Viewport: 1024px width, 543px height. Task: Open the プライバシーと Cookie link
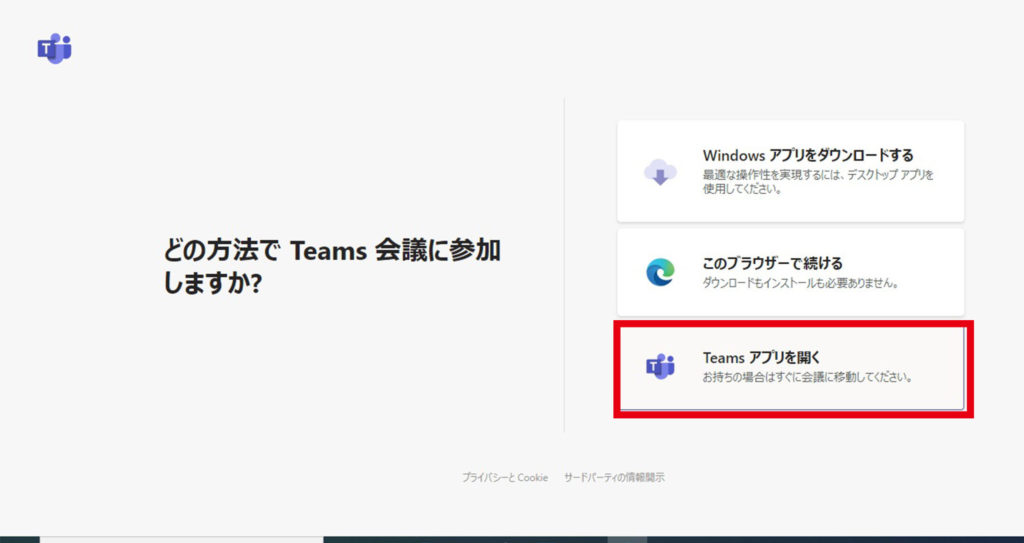pos(505,478)
